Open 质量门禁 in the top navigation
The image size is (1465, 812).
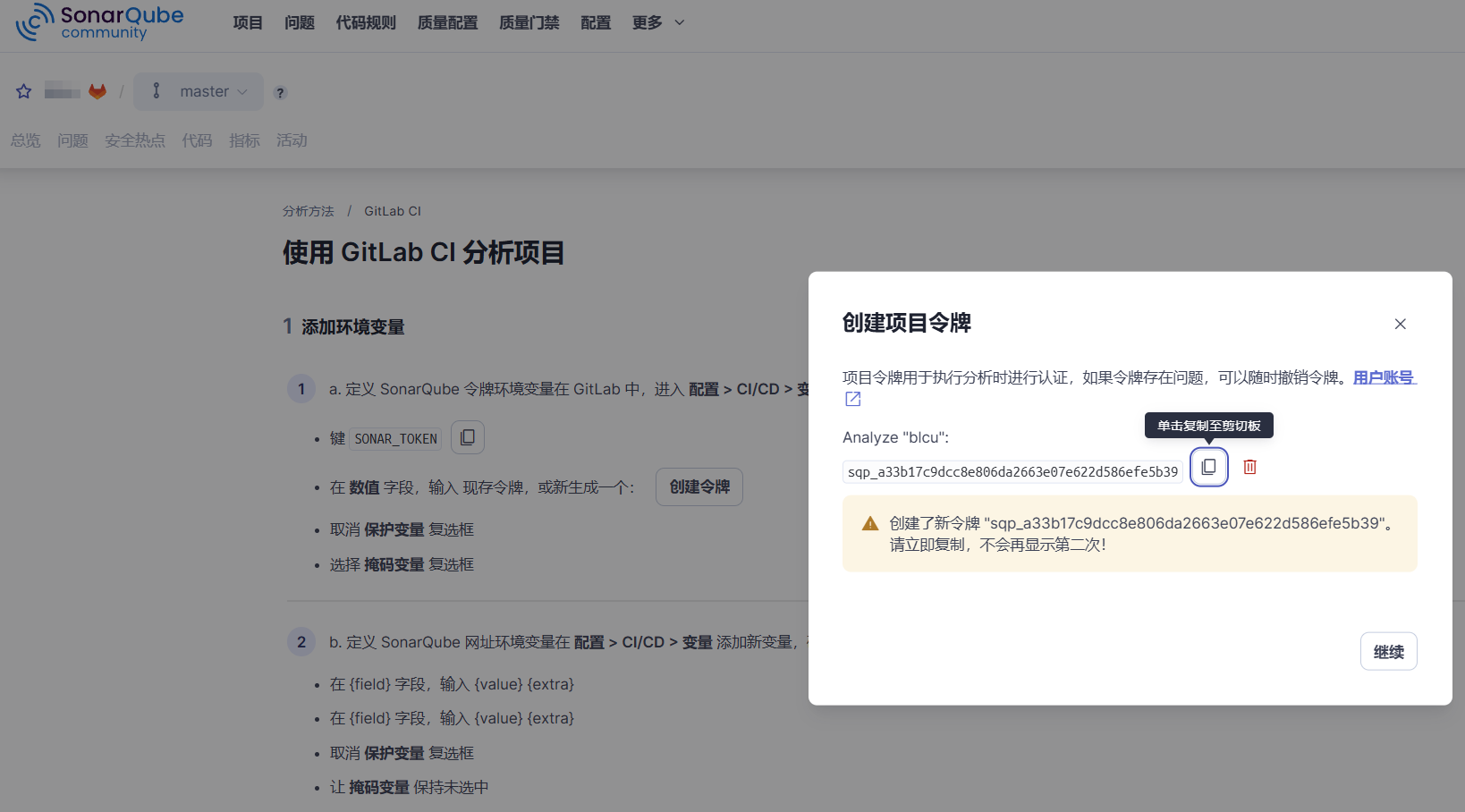[x=529, y=22]
